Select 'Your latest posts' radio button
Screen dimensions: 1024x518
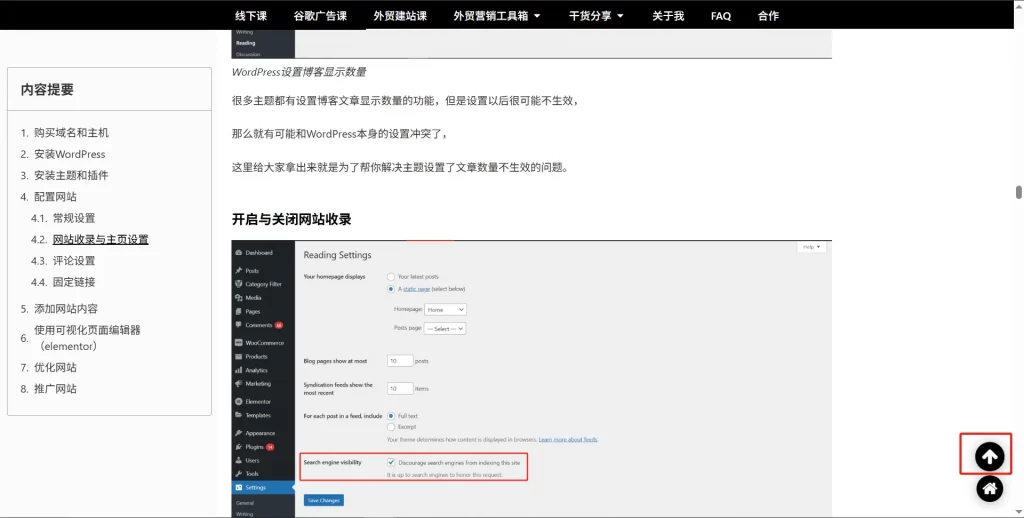click(391, 277)
